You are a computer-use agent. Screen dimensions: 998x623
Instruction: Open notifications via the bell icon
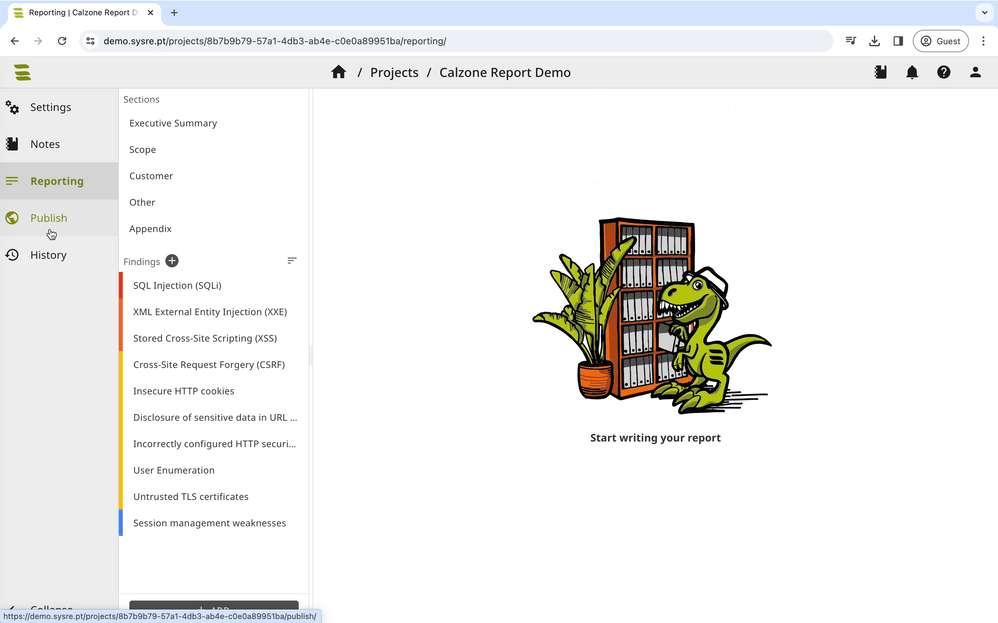(x=912, y=72)
